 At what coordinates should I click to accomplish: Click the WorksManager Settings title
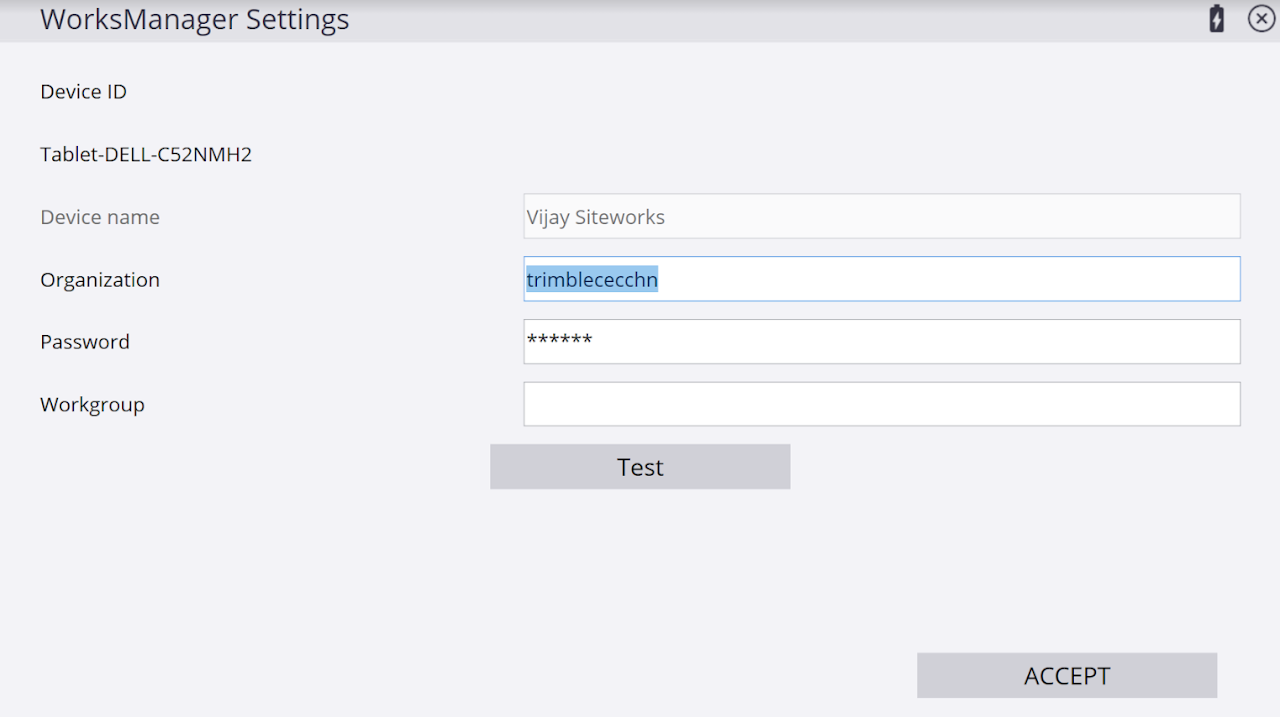point(195,19)
